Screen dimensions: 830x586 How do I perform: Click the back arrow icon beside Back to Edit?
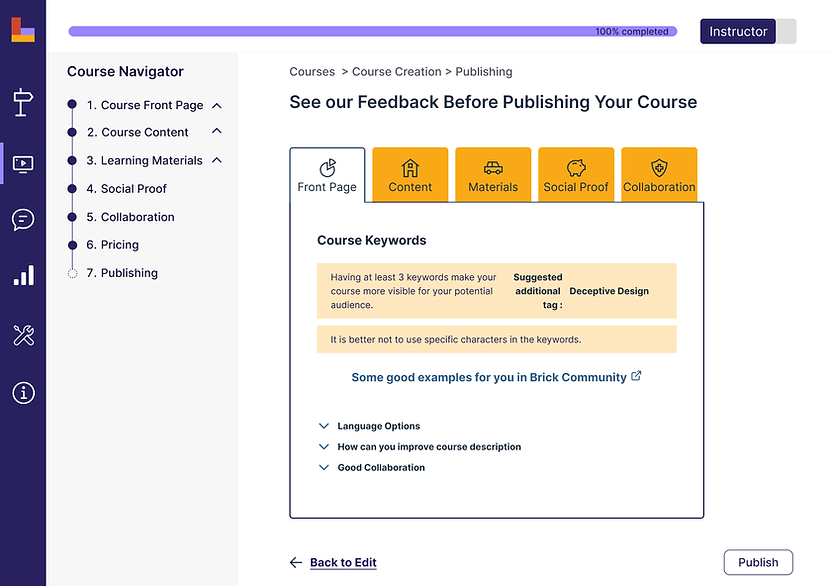(x=296, y=562)
